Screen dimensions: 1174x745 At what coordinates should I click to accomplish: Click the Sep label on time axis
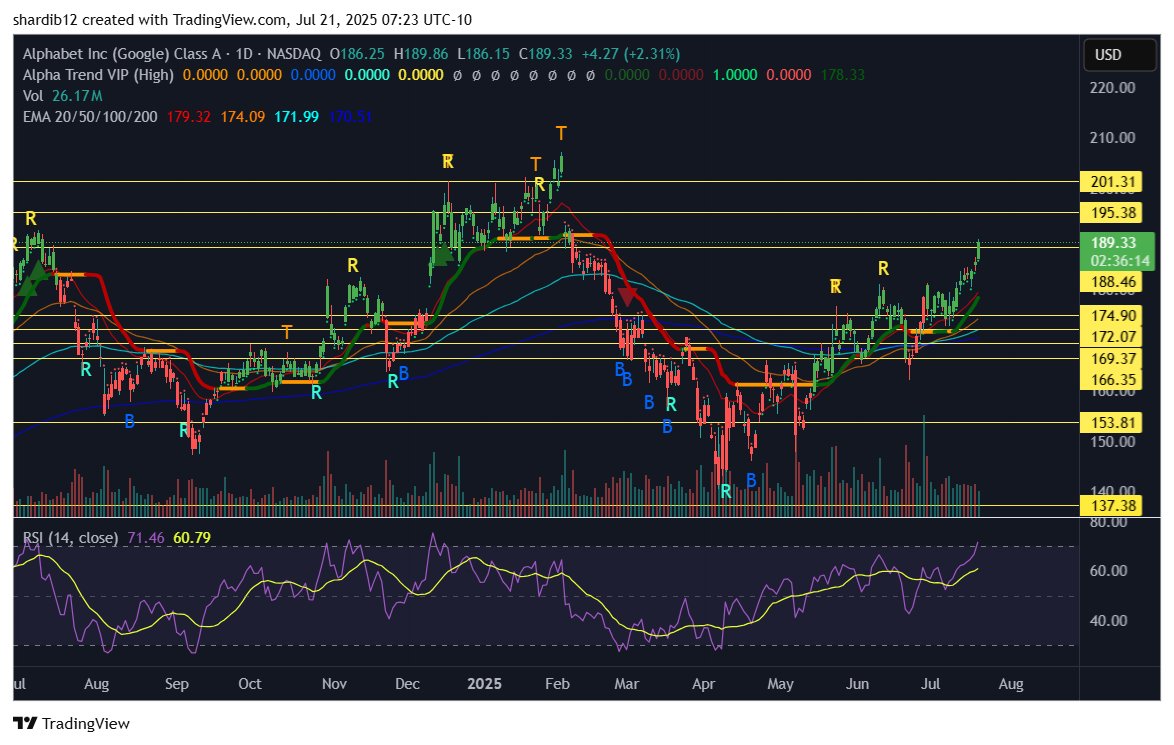177,684
